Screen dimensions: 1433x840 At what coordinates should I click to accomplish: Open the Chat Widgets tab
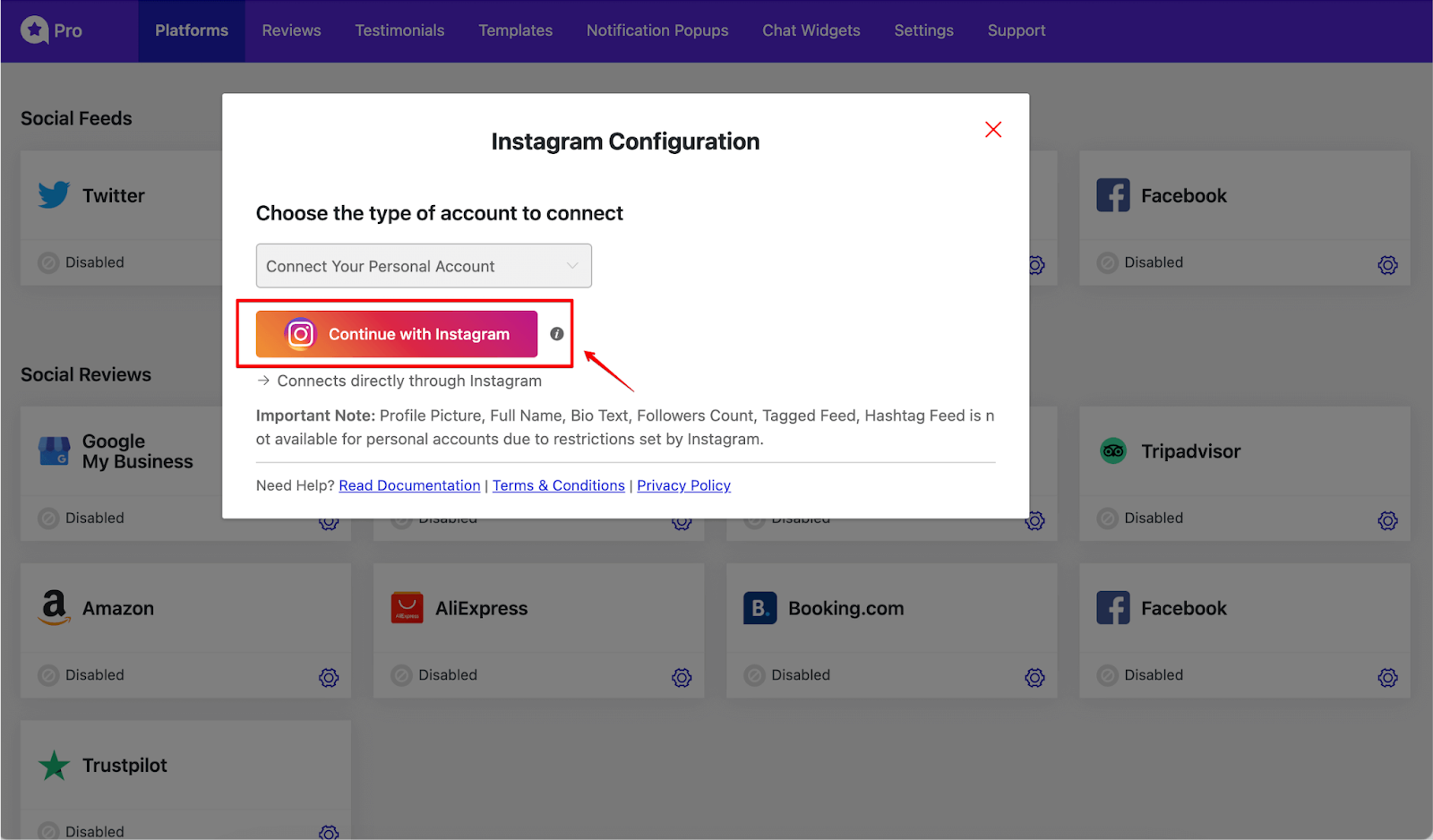tap(811, 30)
